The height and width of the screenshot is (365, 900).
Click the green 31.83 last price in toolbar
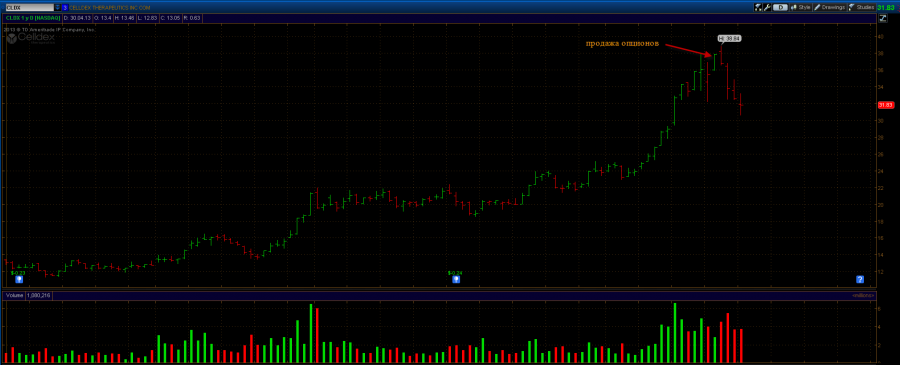pos(887,7)
